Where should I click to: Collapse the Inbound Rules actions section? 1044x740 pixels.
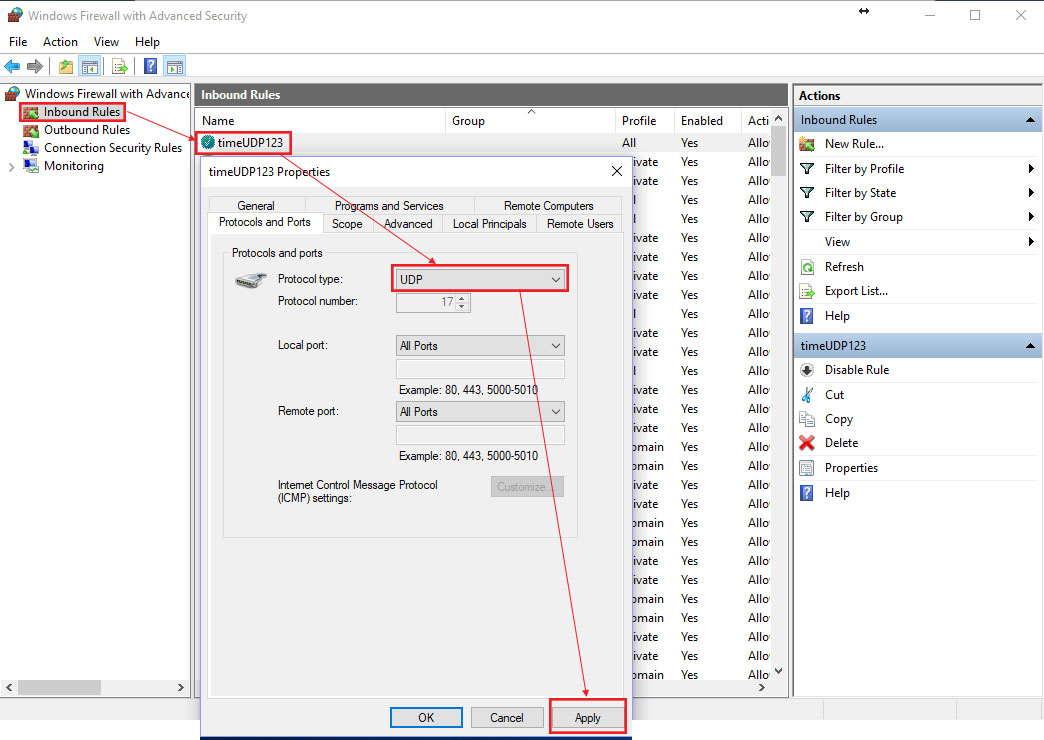tap(1030, 120)
